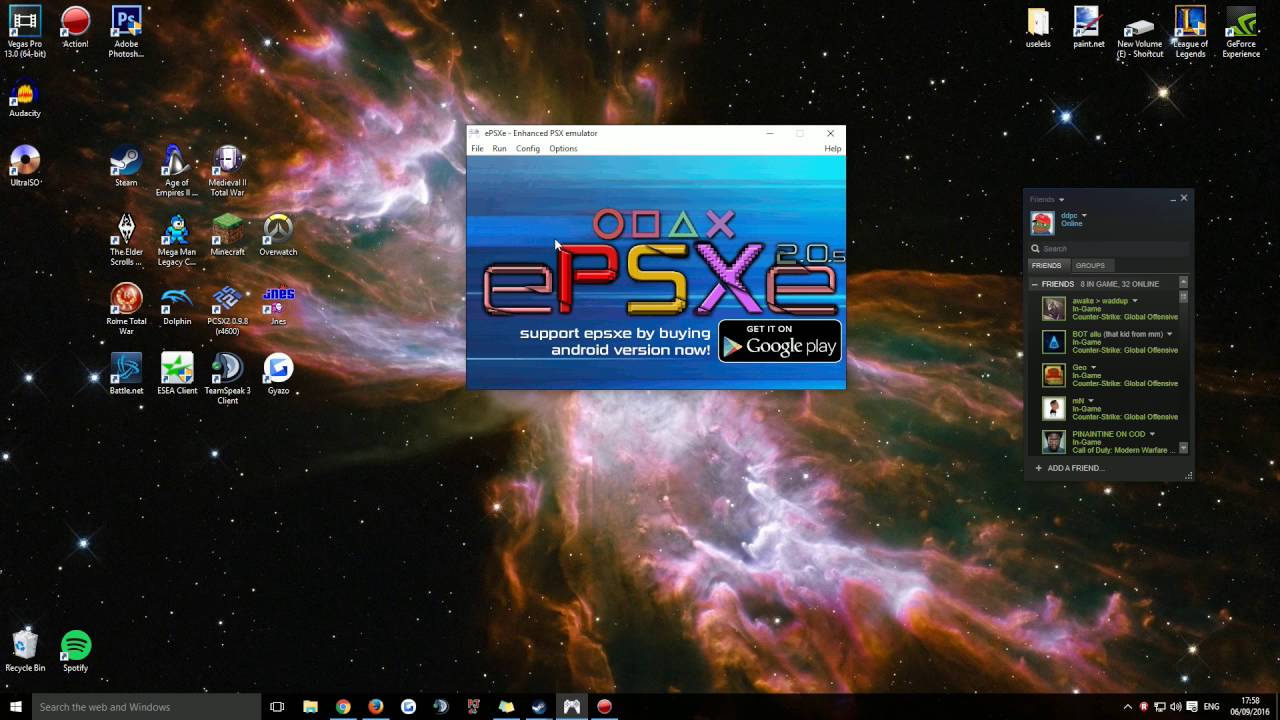Select the Battle.net desktop icon
Viewport: 1280px width, 720px height.
(126, 374)
